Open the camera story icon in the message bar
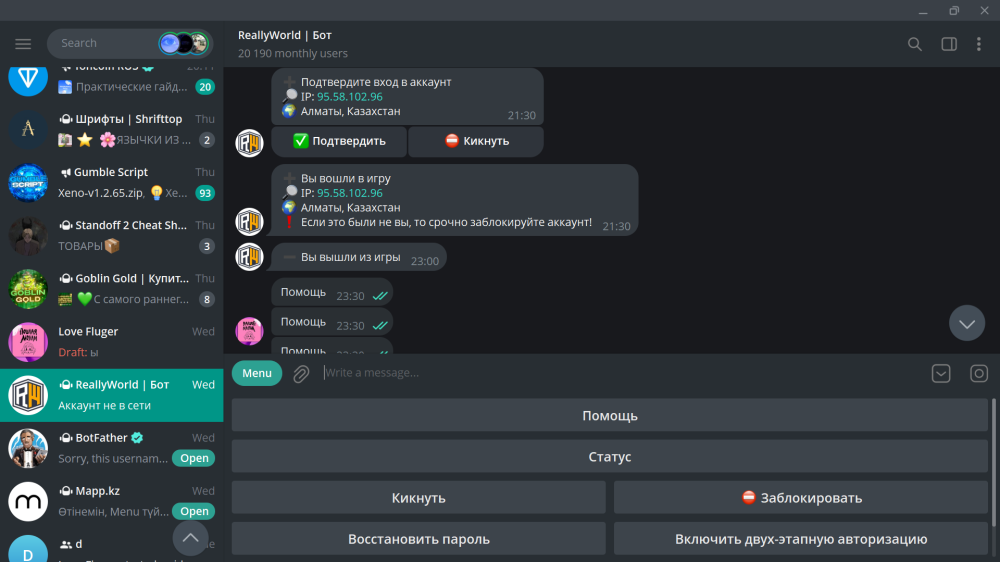 tap(979, 373)
